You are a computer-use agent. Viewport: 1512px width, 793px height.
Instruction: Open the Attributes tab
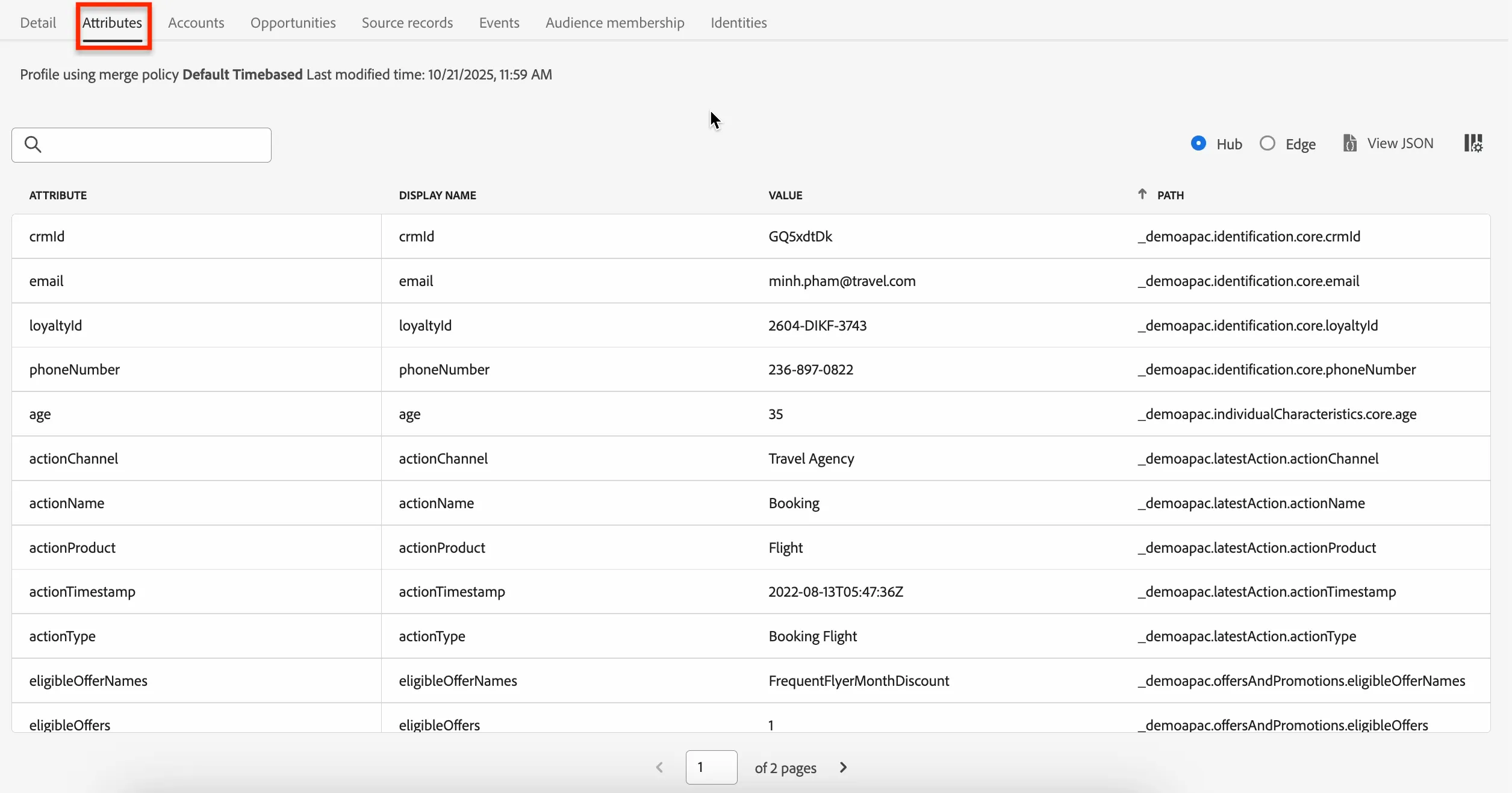[x=113, y=23]
